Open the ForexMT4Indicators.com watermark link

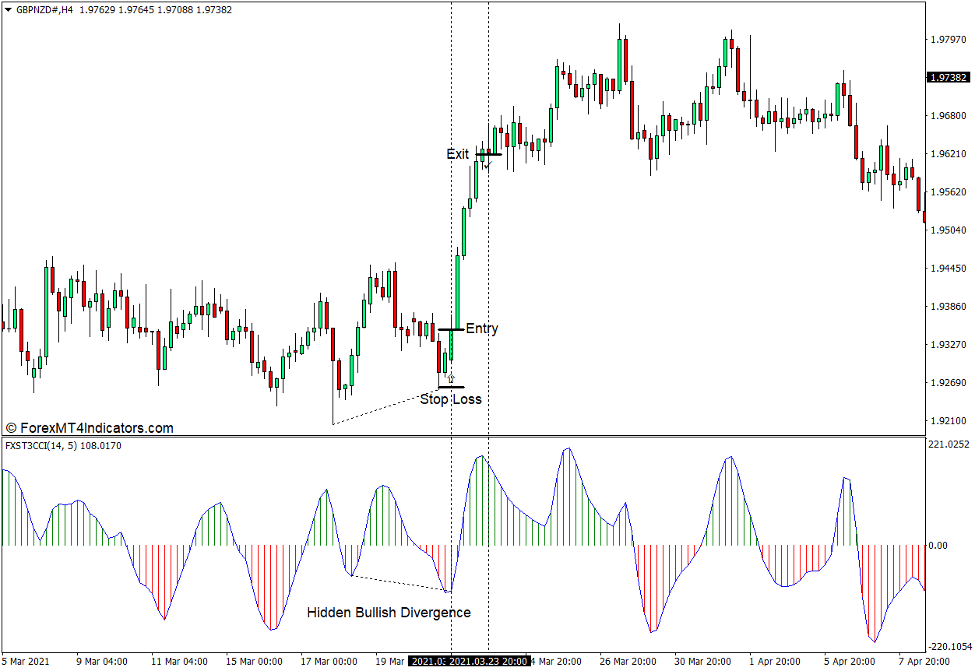(x=90, y=428)
